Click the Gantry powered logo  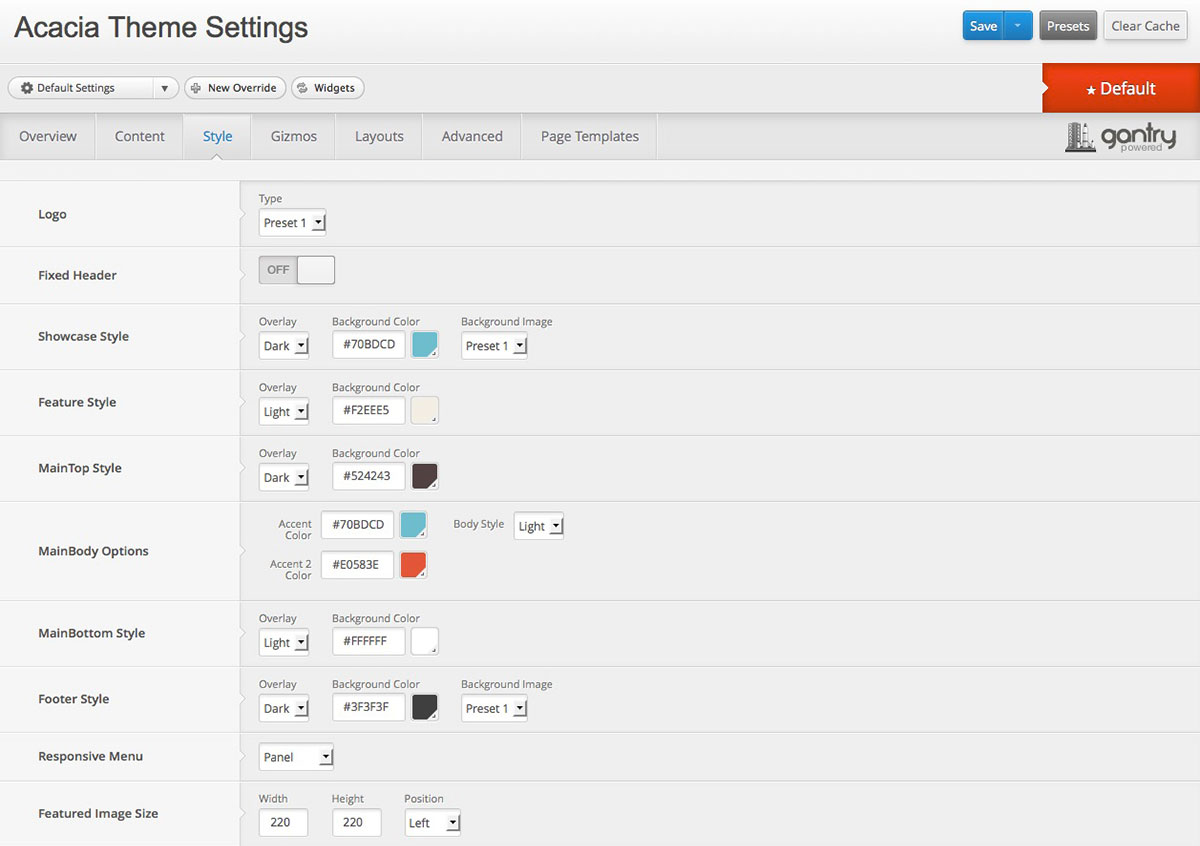(x=1120, y=137)
